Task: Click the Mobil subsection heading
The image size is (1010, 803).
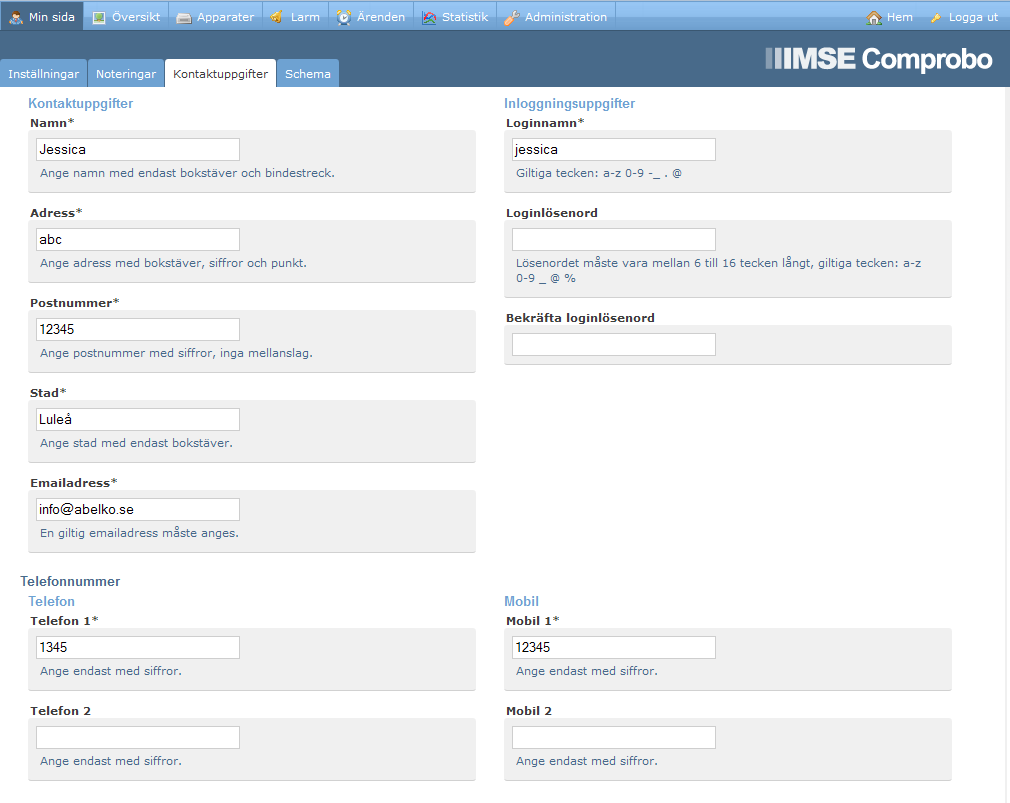Action: 521,601
